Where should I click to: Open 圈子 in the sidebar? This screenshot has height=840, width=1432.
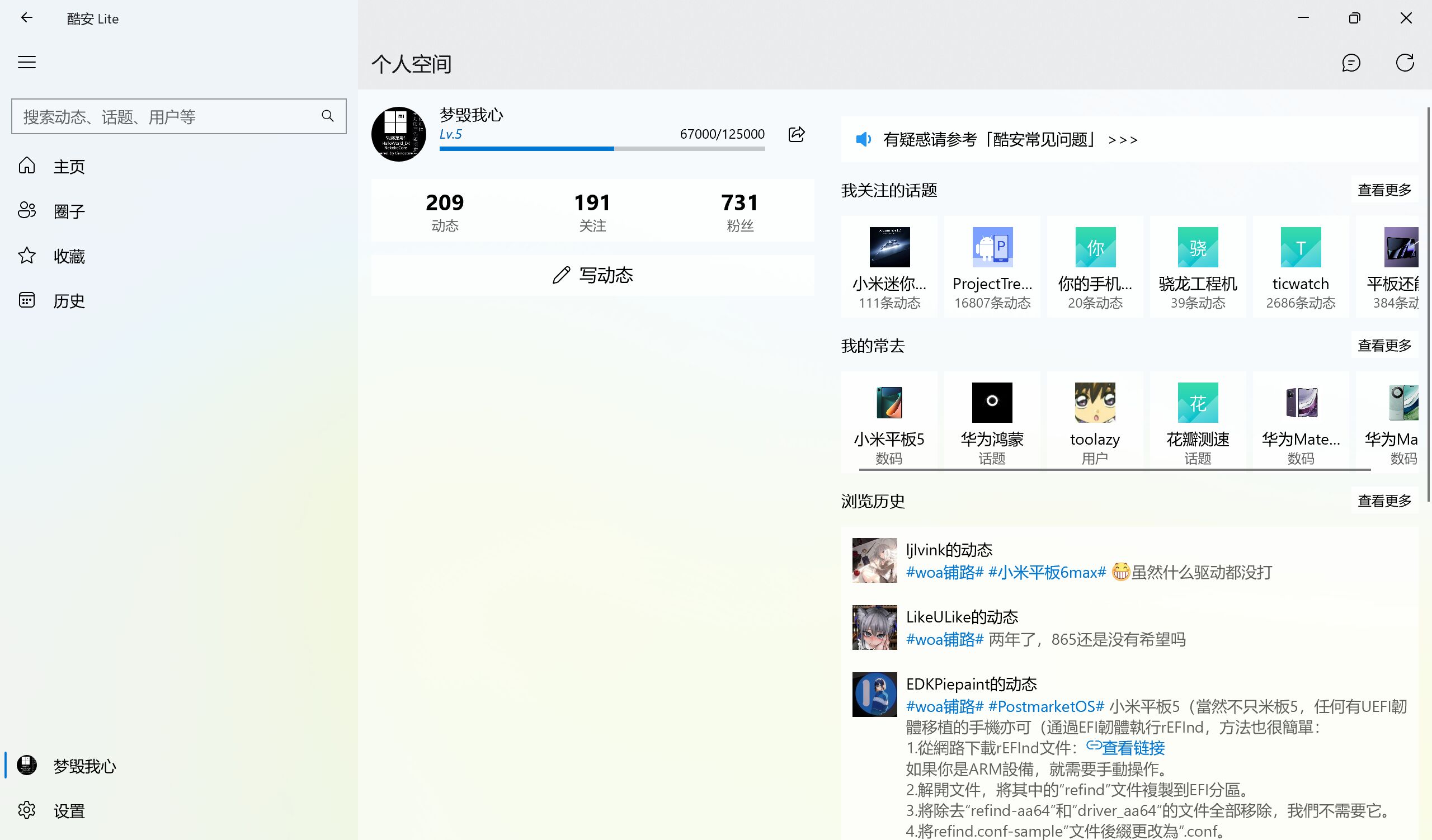tap(68, 211)
